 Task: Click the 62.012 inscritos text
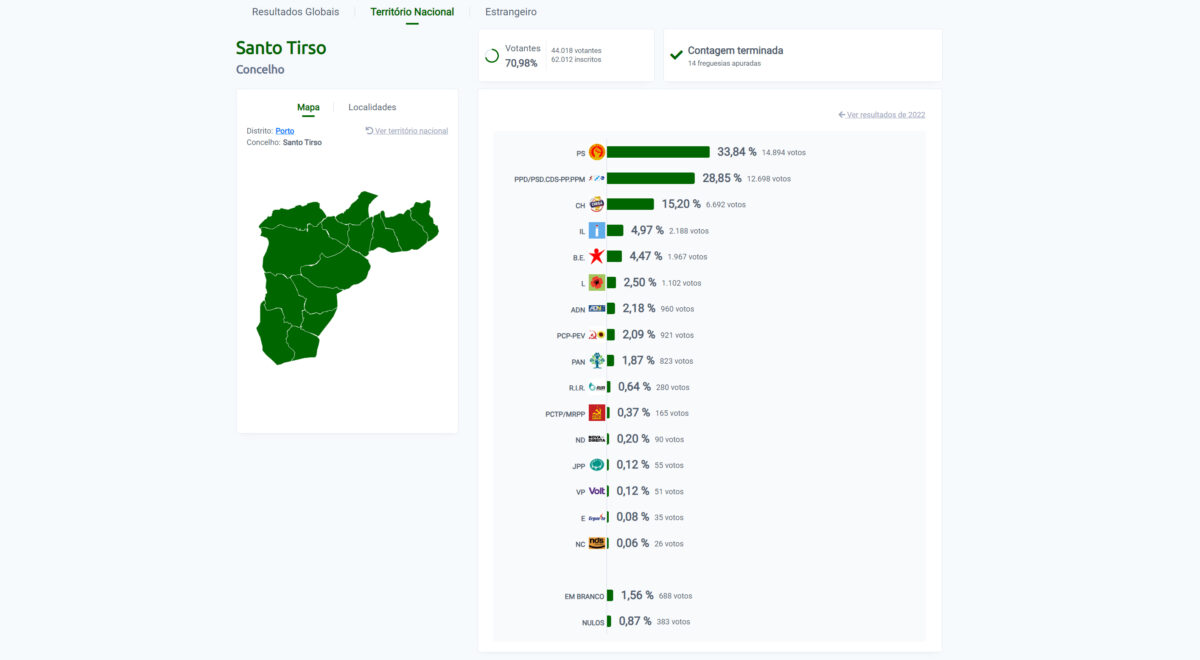coord(576,60)
